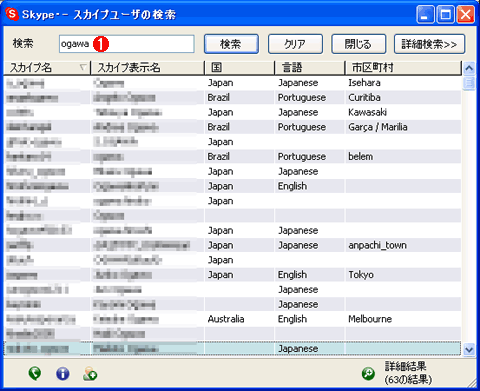This screenshot has height=391, width=480.
Task: Sort by 市区町村 column header
Action: (x=403, y=68)
